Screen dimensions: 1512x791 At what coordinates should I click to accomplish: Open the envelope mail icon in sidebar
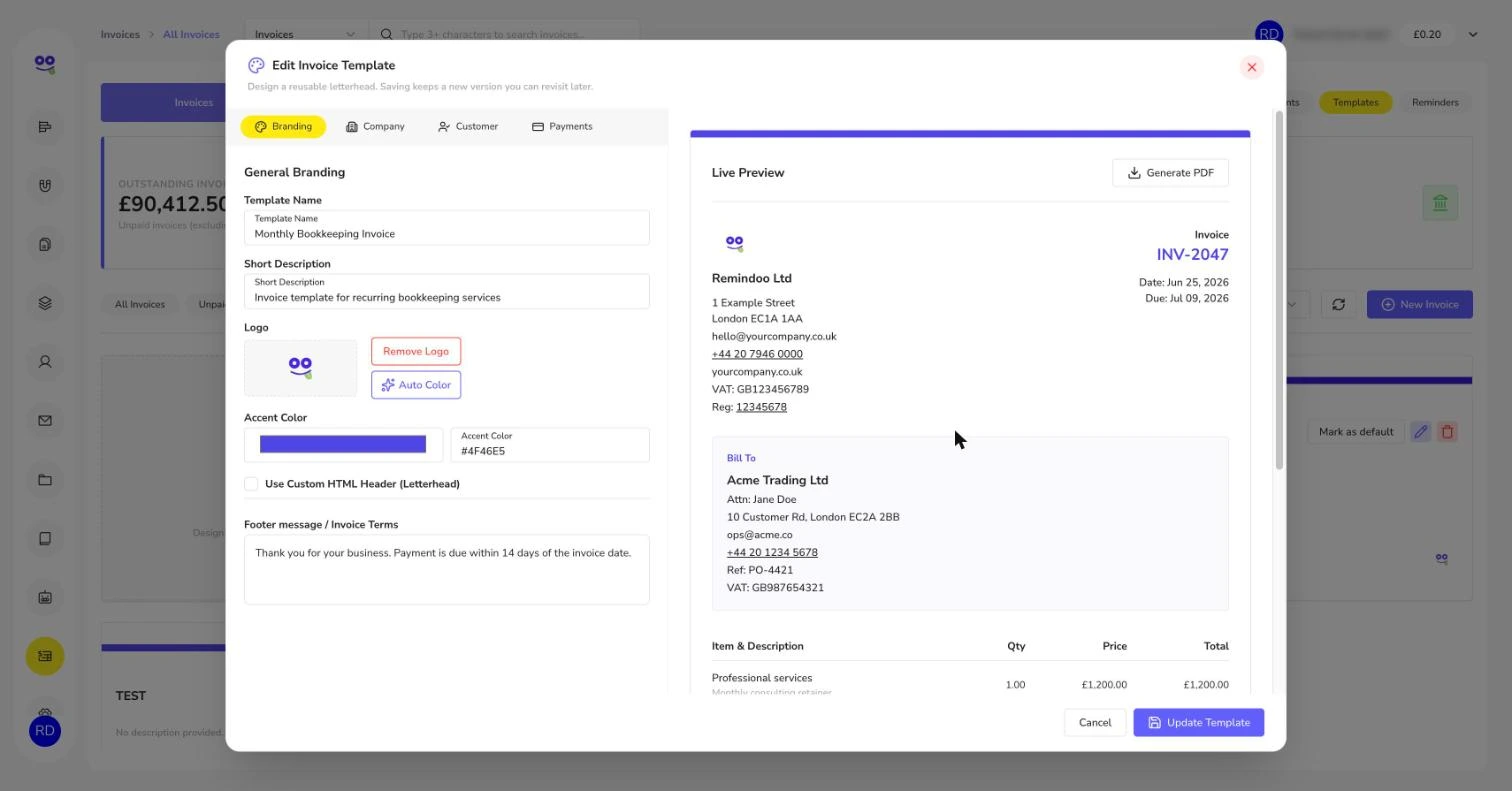tap(45, 421)
